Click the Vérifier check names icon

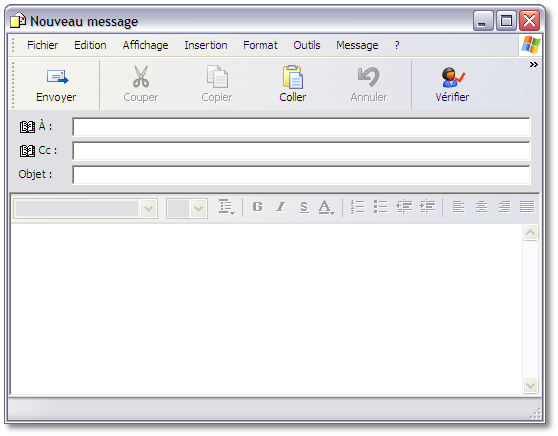tap(453, 77)
